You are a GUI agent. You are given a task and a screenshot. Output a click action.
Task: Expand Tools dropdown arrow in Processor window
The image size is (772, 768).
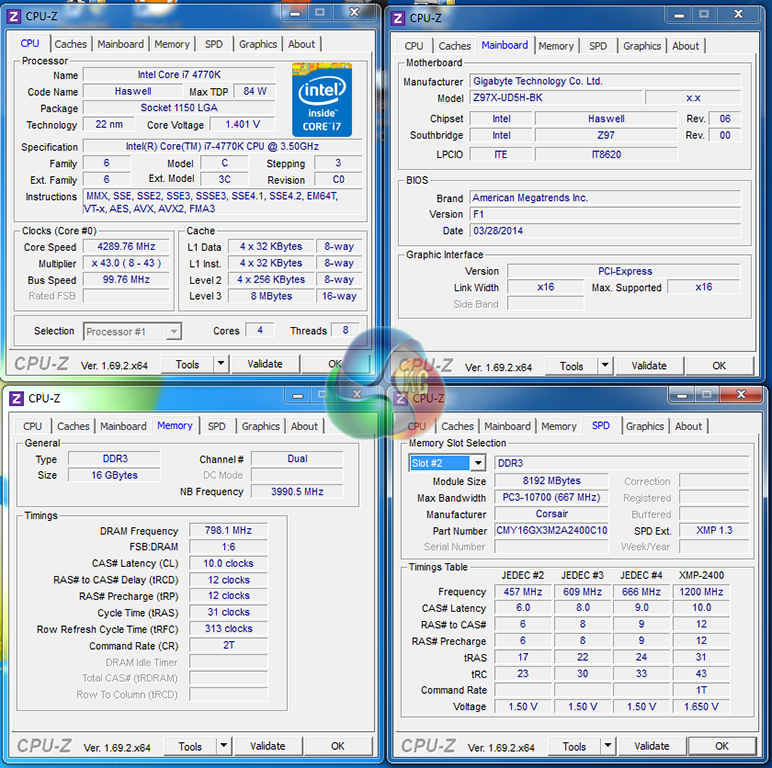click(220, 365)
